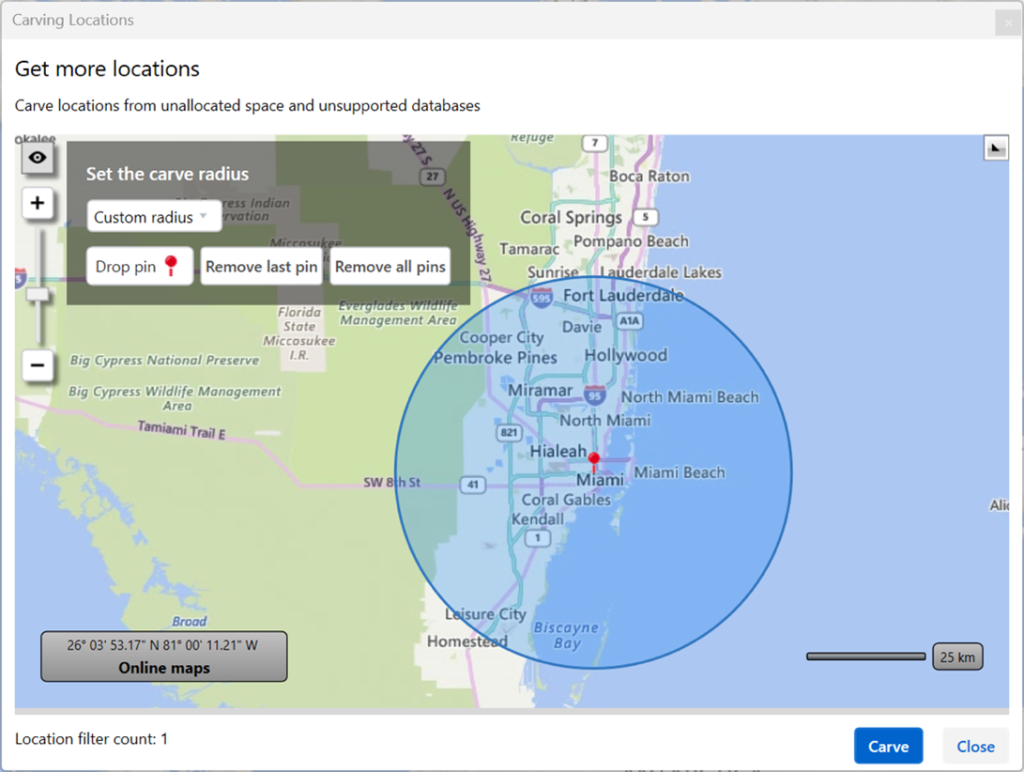Click the Interstate 95 shield icon
Screen dimensions: 1024x772
594,395
